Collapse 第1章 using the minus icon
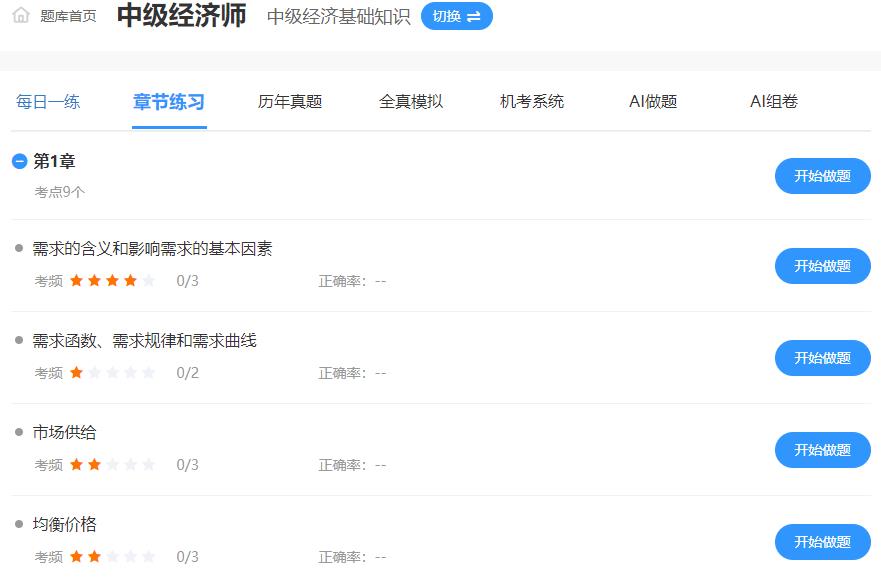The width and height of the screenshot is (881, 586). pyautogui.click(x=19, y=161)
